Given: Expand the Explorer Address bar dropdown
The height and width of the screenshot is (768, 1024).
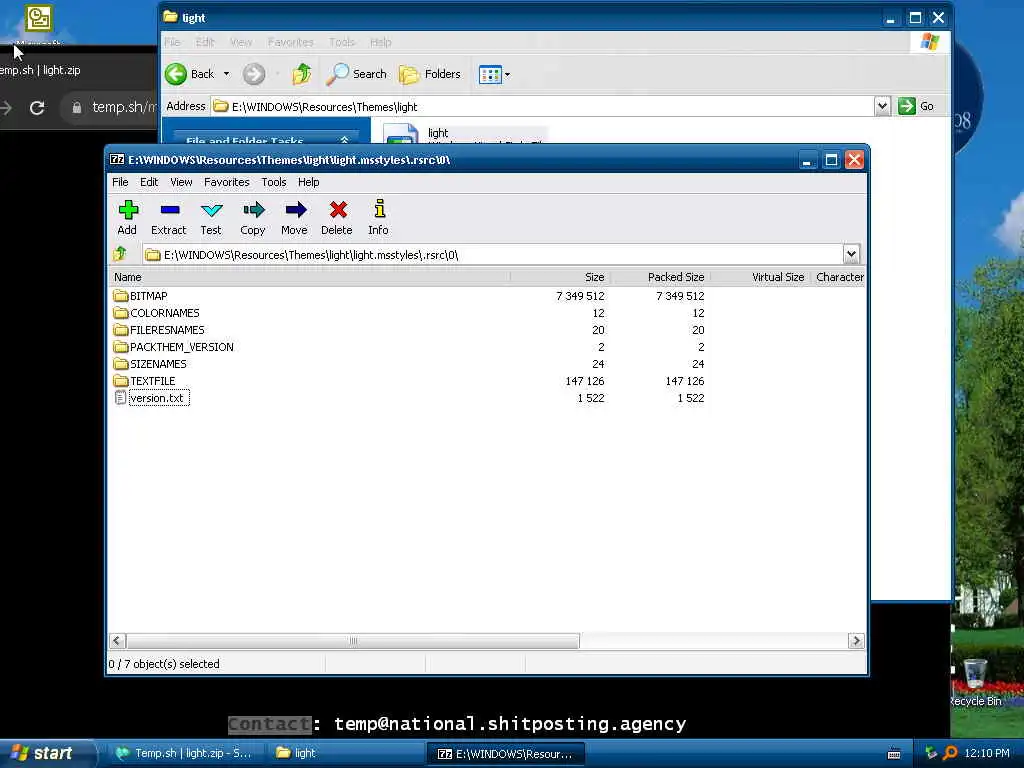Looking at the screenshot, I should point(882,106).
